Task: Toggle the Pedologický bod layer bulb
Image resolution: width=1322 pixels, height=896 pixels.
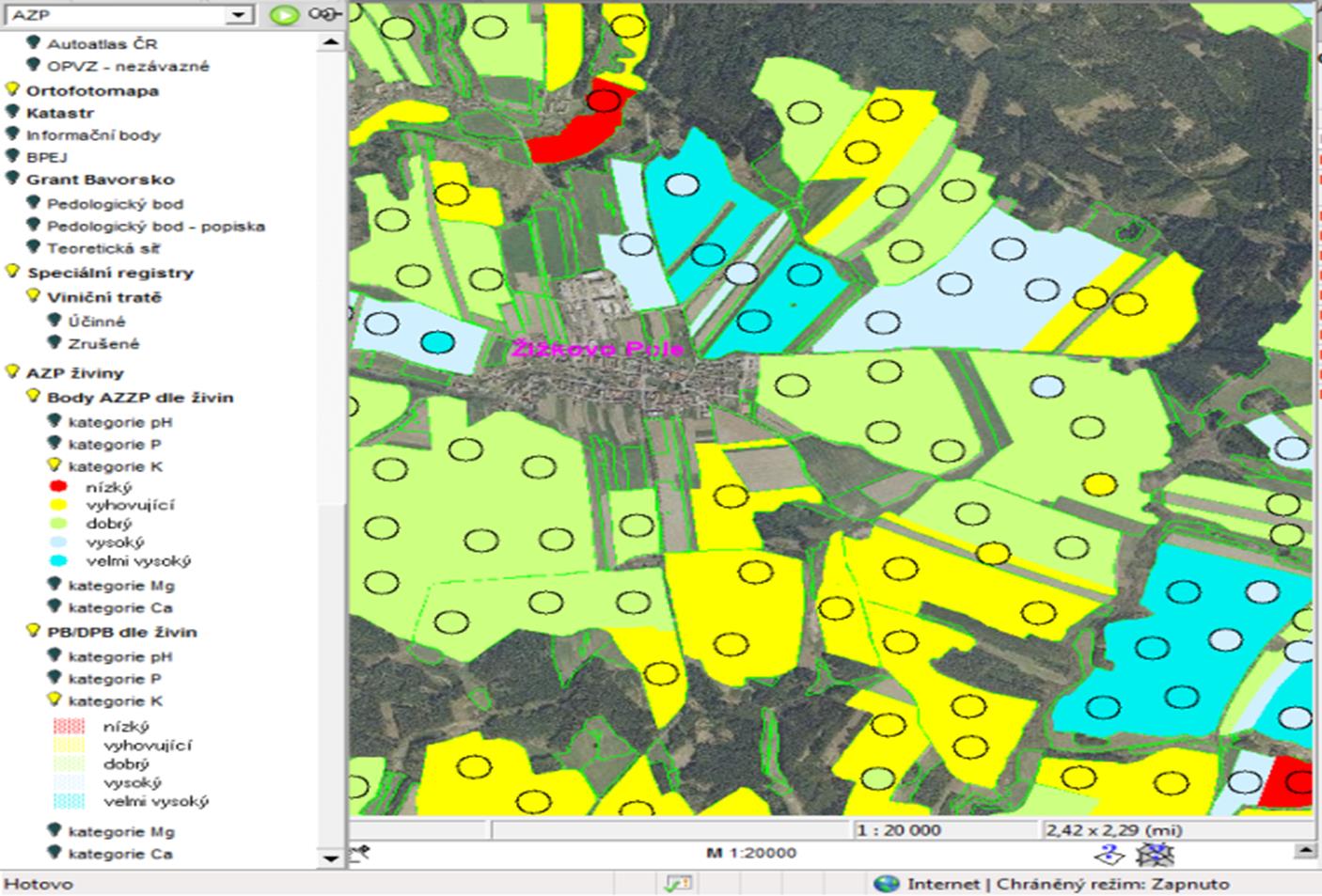Action: pos(33,202)
